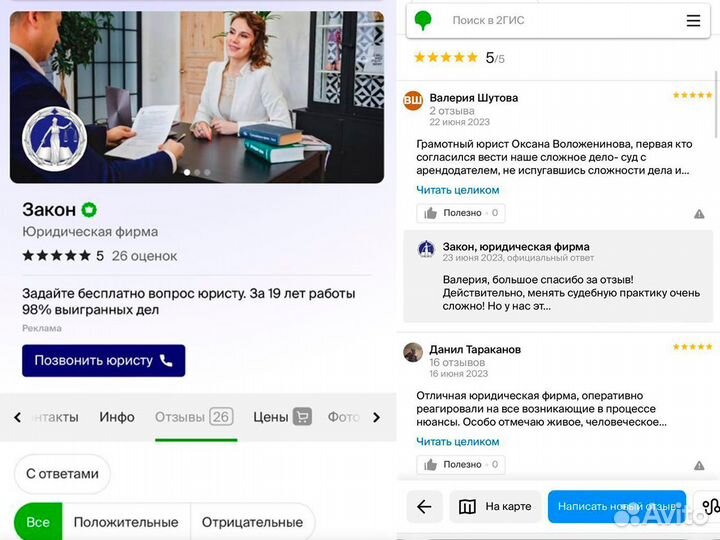
Task: Click the five-star rating under Юридическая фирма
Action: pos(56,256)
